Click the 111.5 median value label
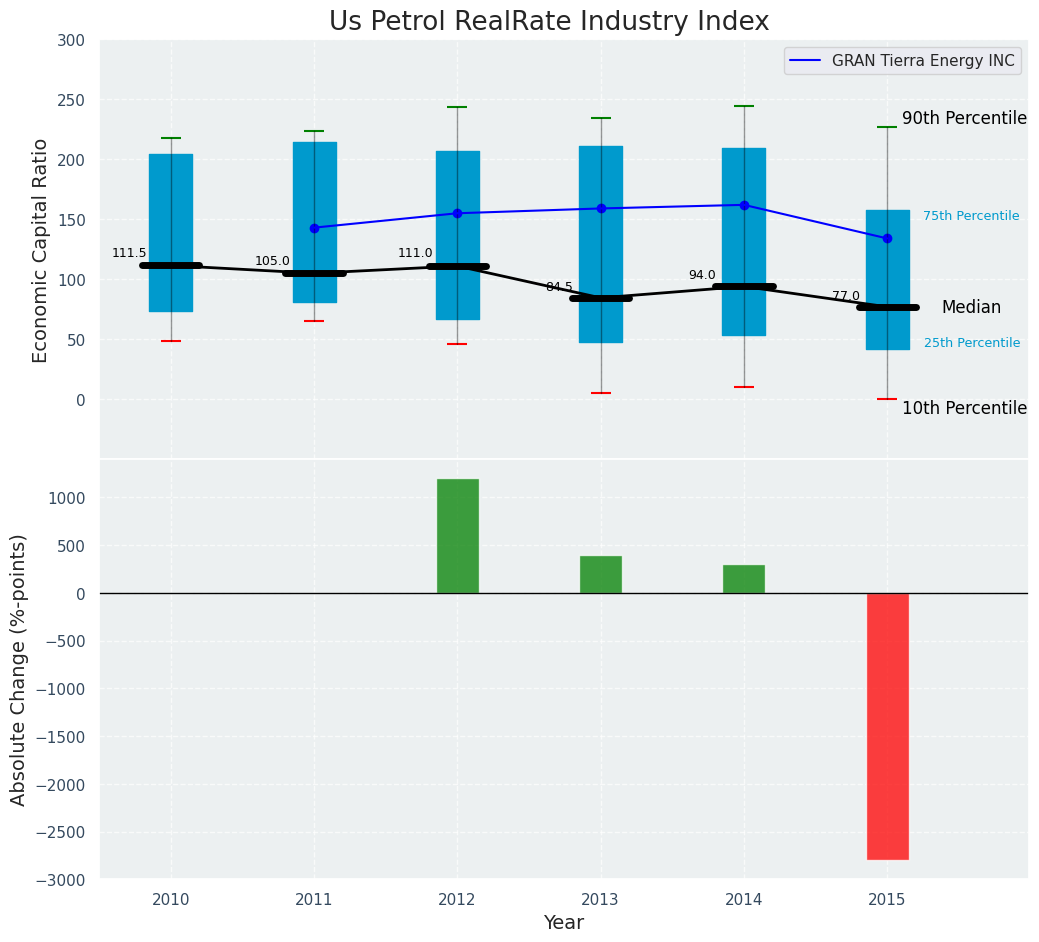This screenshot has height=942, width=1039. coord(129,253)
